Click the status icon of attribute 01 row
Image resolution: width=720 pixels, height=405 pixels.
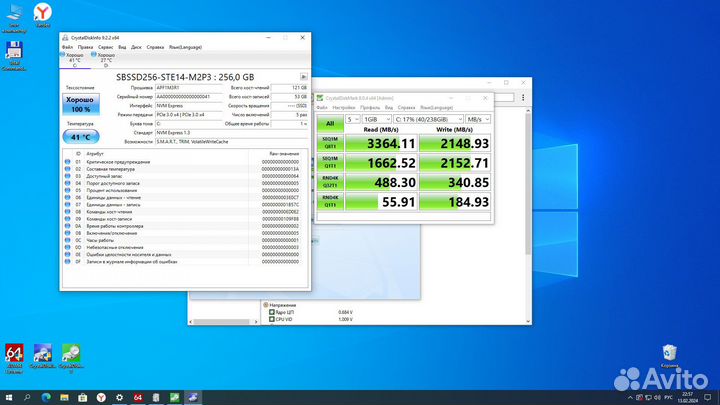67,162
